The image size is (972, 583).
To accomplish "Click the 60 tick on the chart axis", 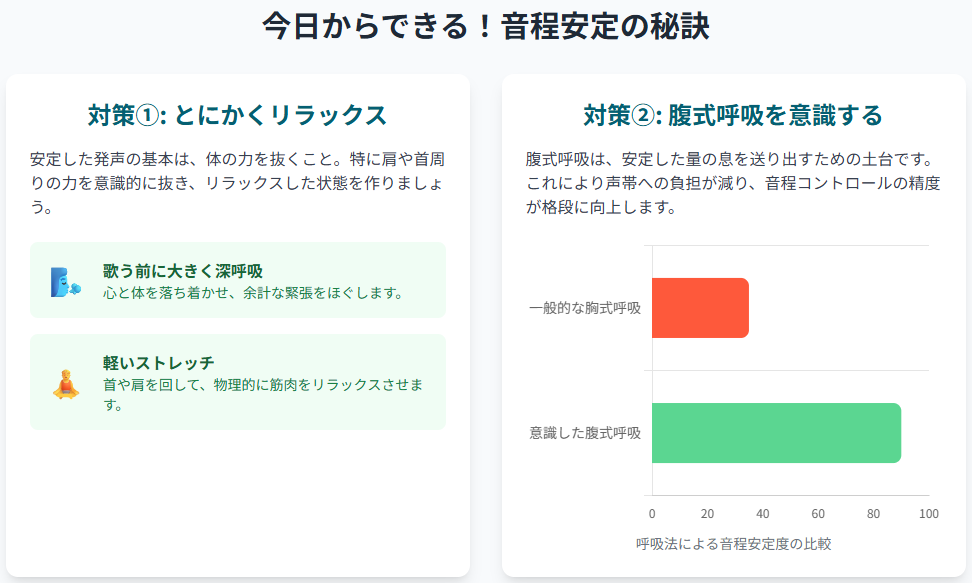I will [818, 514].
